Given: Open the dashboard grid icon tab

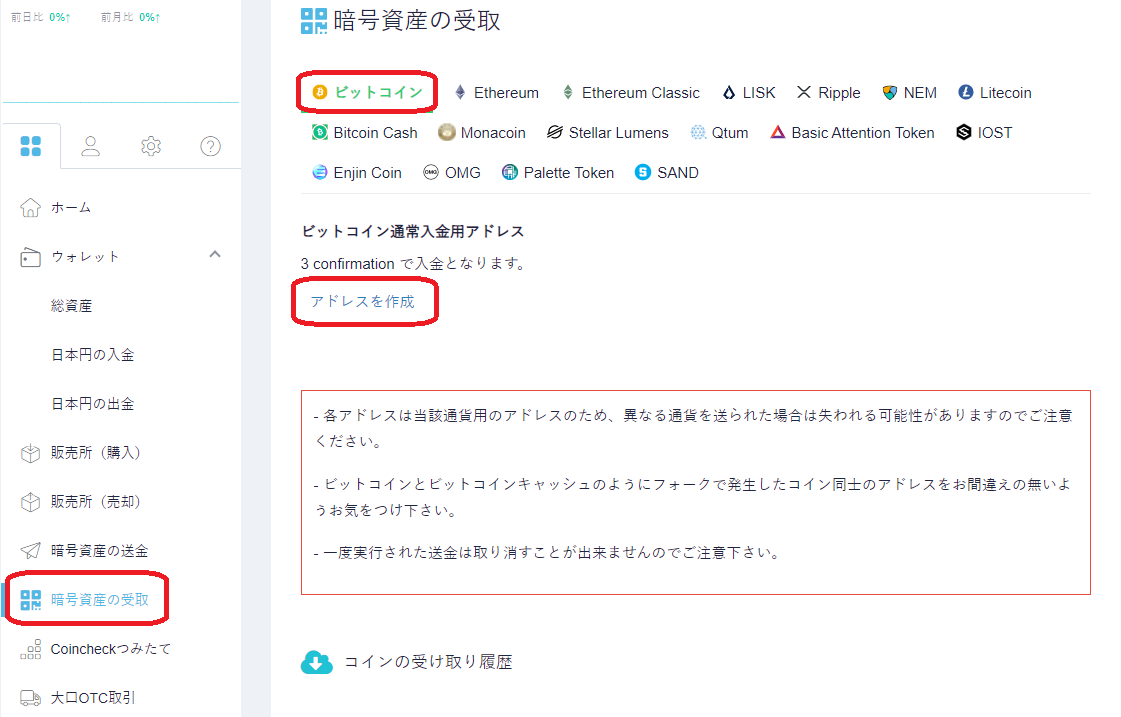Looking at the screenshot, I should (x=31, y=146).
